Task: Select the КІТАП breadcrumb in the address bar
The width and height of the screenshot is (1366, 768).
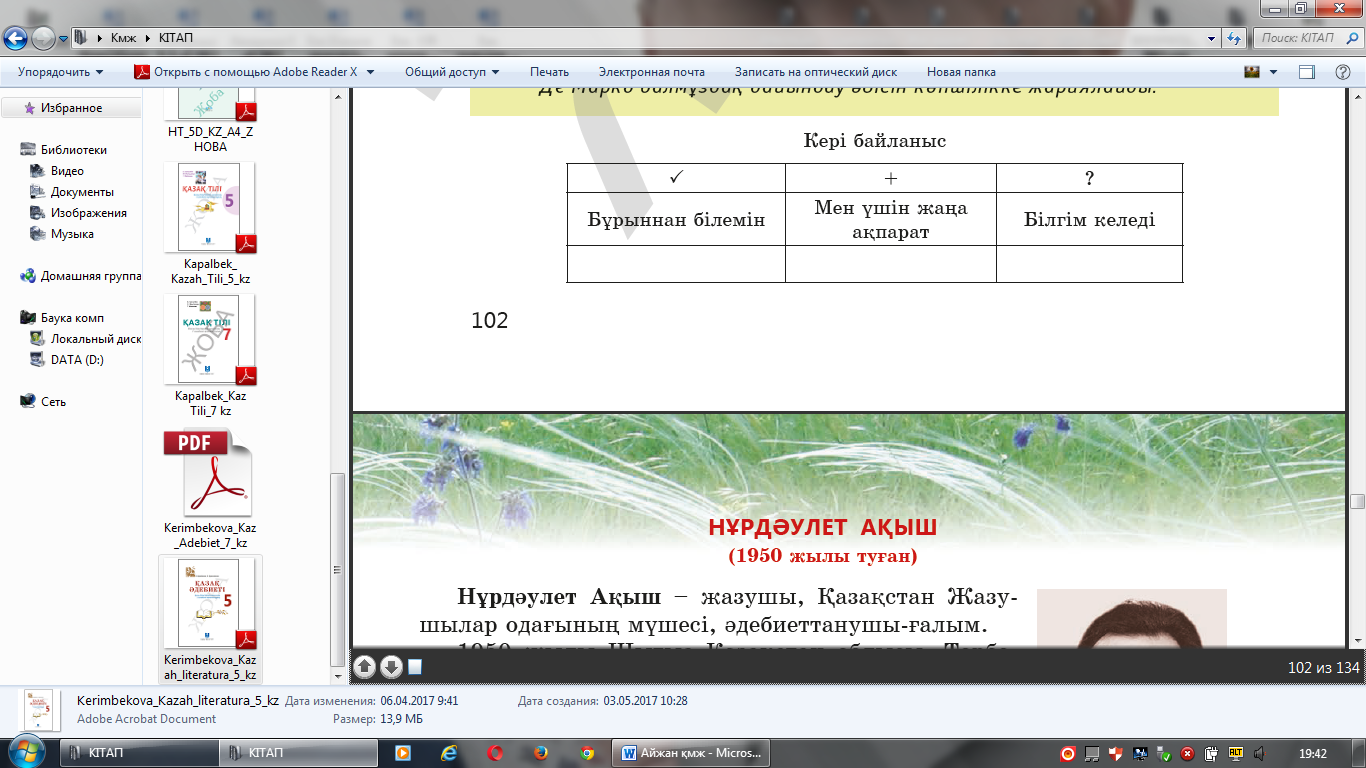Action: [175, 38]
